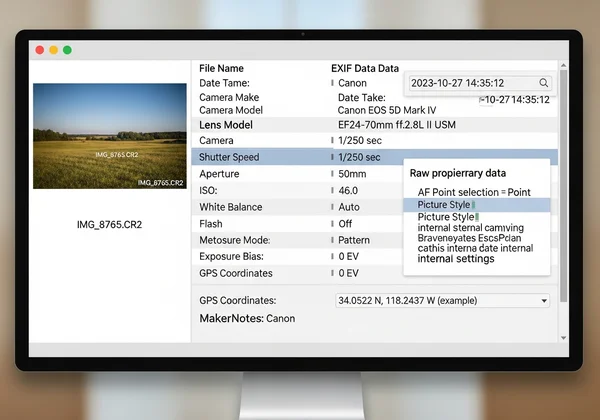Click the ISO row value 46.0
600x420 pixels.
pyautogui.click(x=348, y=190)
